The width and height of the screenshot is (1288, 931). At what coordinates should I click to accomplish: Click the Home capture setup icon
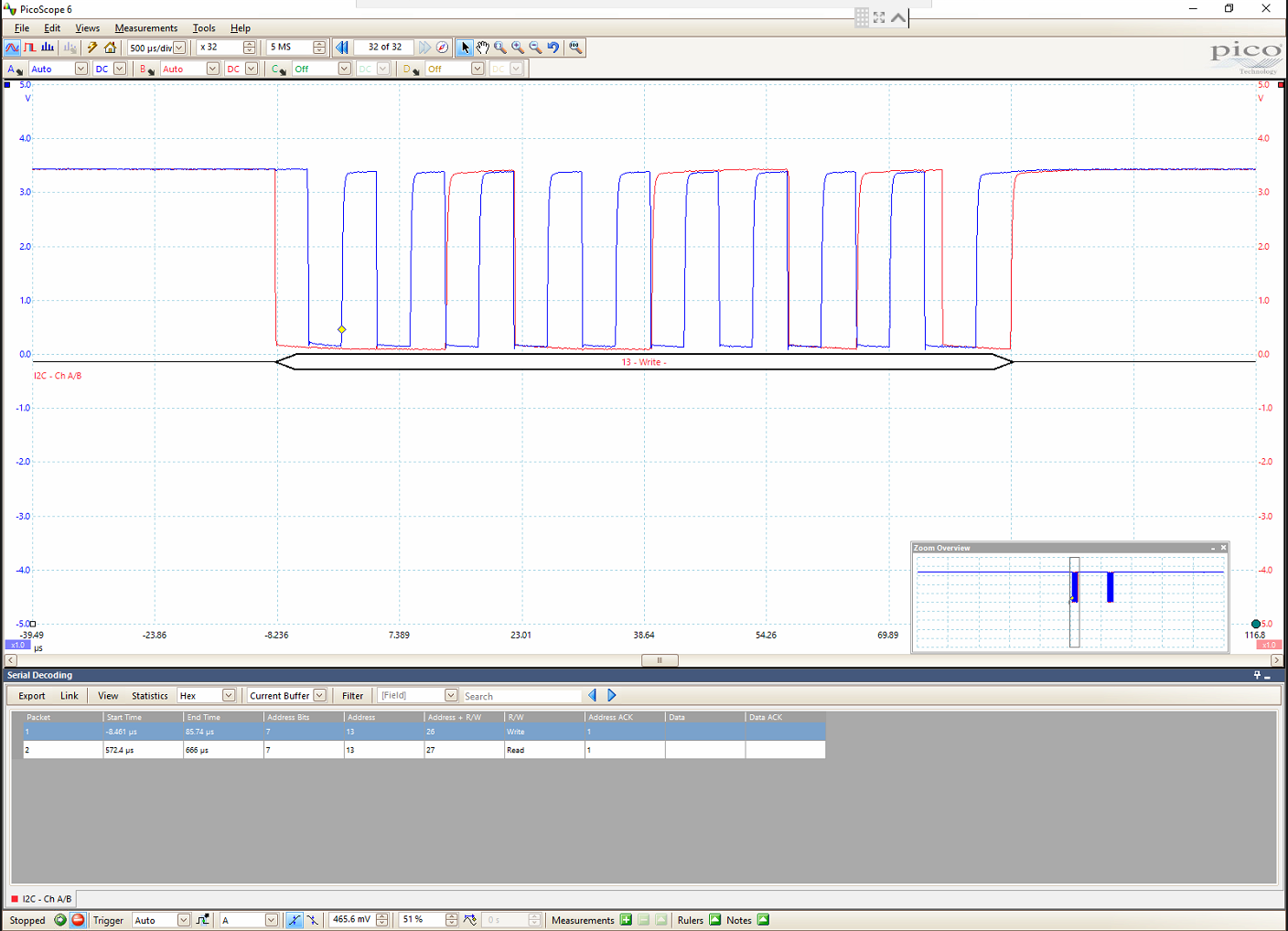[x=109, y=47]
